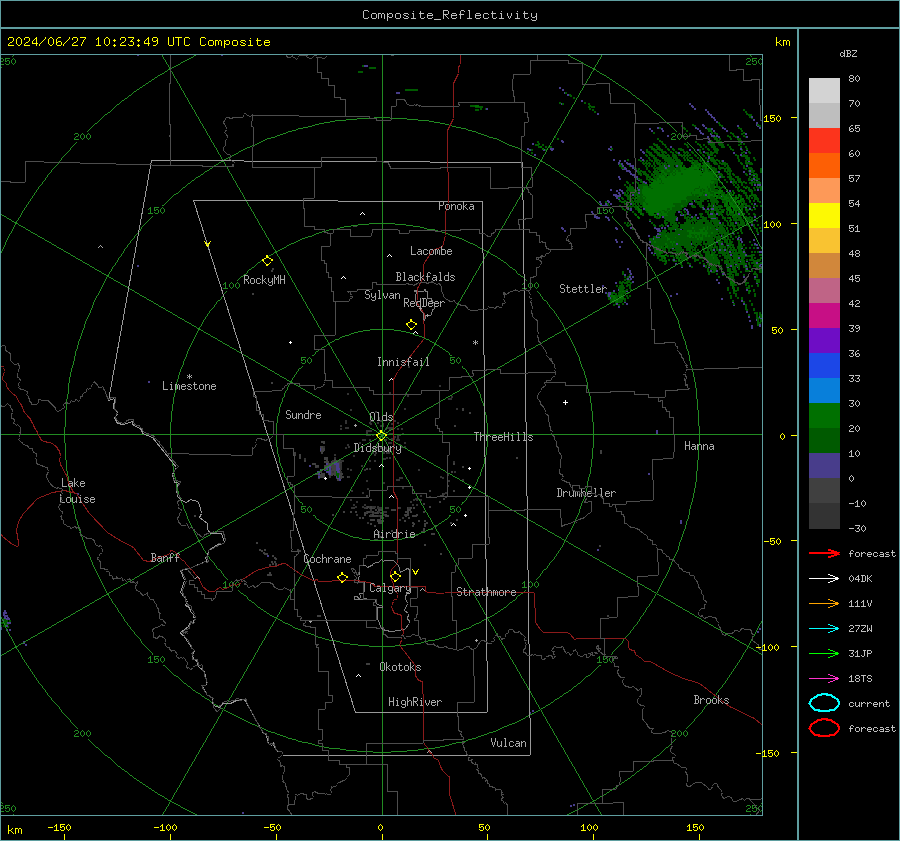Click the Innisfail label
The width and height of the screenshot is (900, 841).
(x=403, y=362)
